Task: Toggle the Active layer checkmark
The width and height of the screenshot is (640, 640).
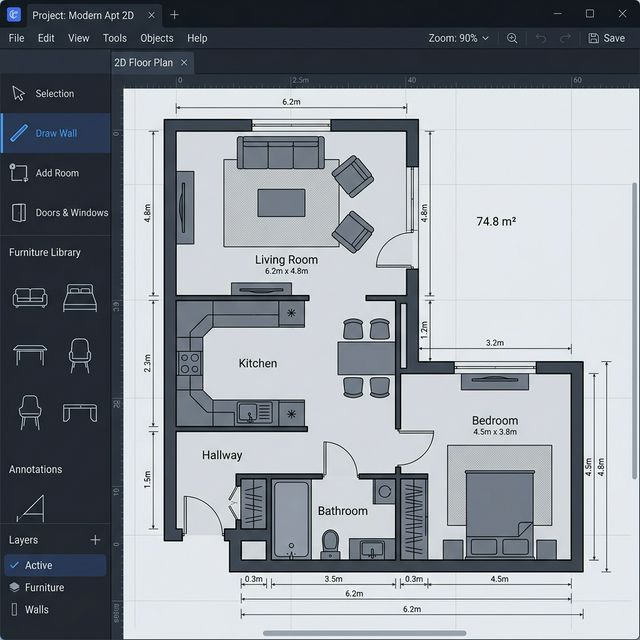Action: pyautogui.click(x=15, y=565)
